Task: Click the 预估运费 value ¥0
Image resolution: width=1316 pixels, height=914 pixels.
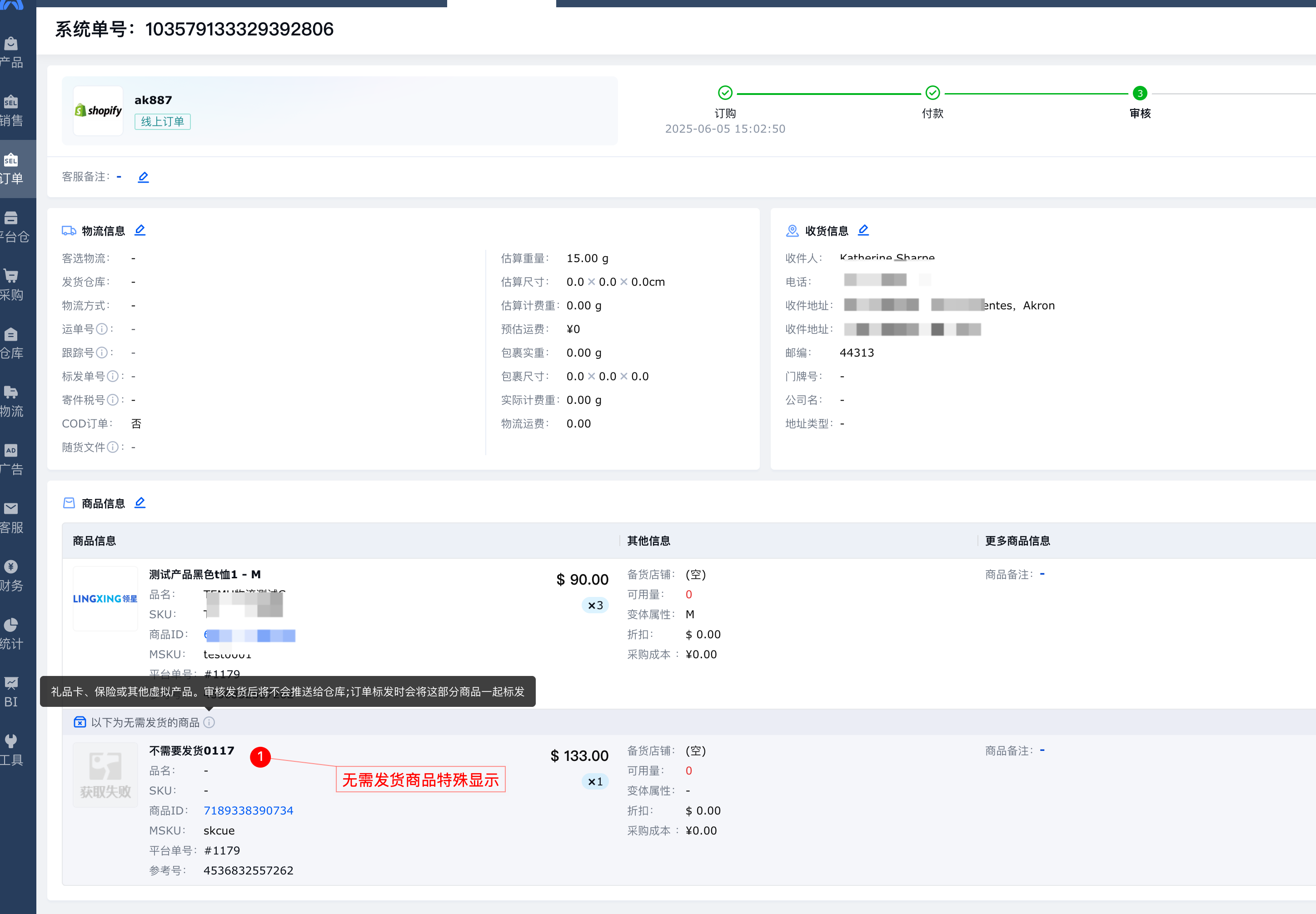Action: tap(573, 329)
